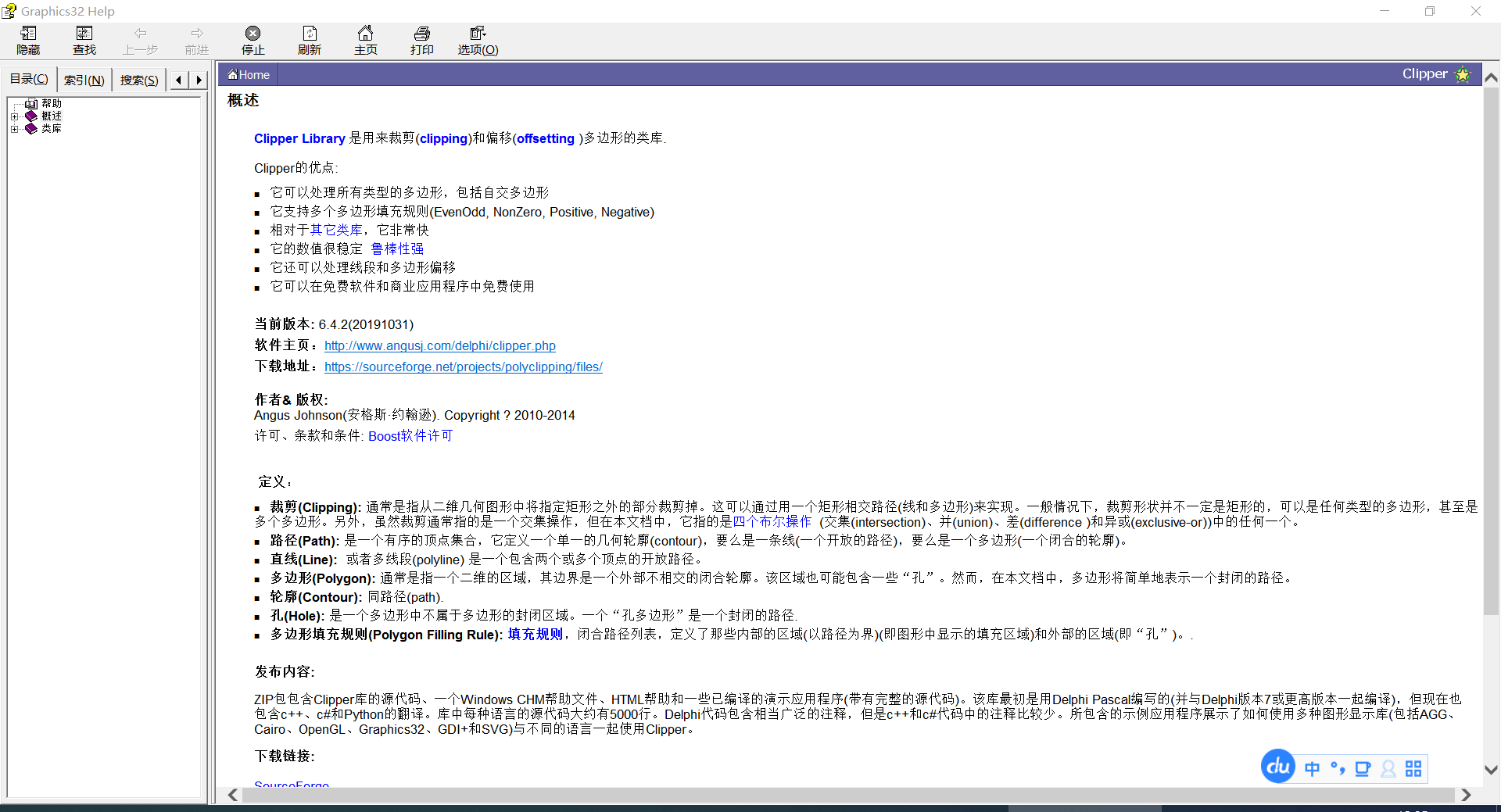Click vertical scrollbar up arrow
Viewport: 1501px width, 812px height.
point(1491,77)
